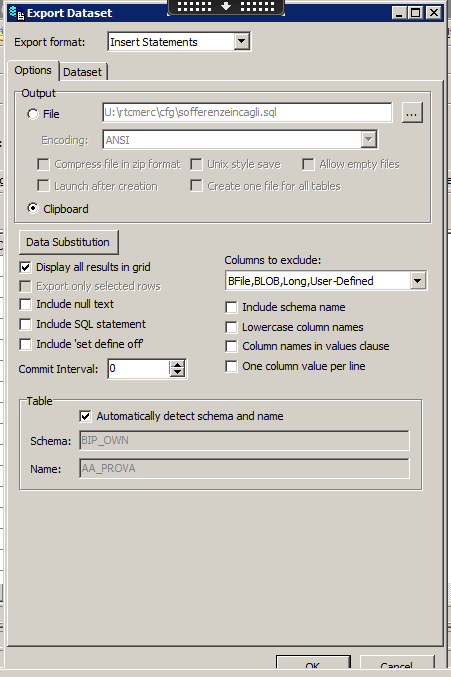This screenshot has height=677, width=451.
Task: Select the Clipboard output radio button
Action: (x=33, y=209)
